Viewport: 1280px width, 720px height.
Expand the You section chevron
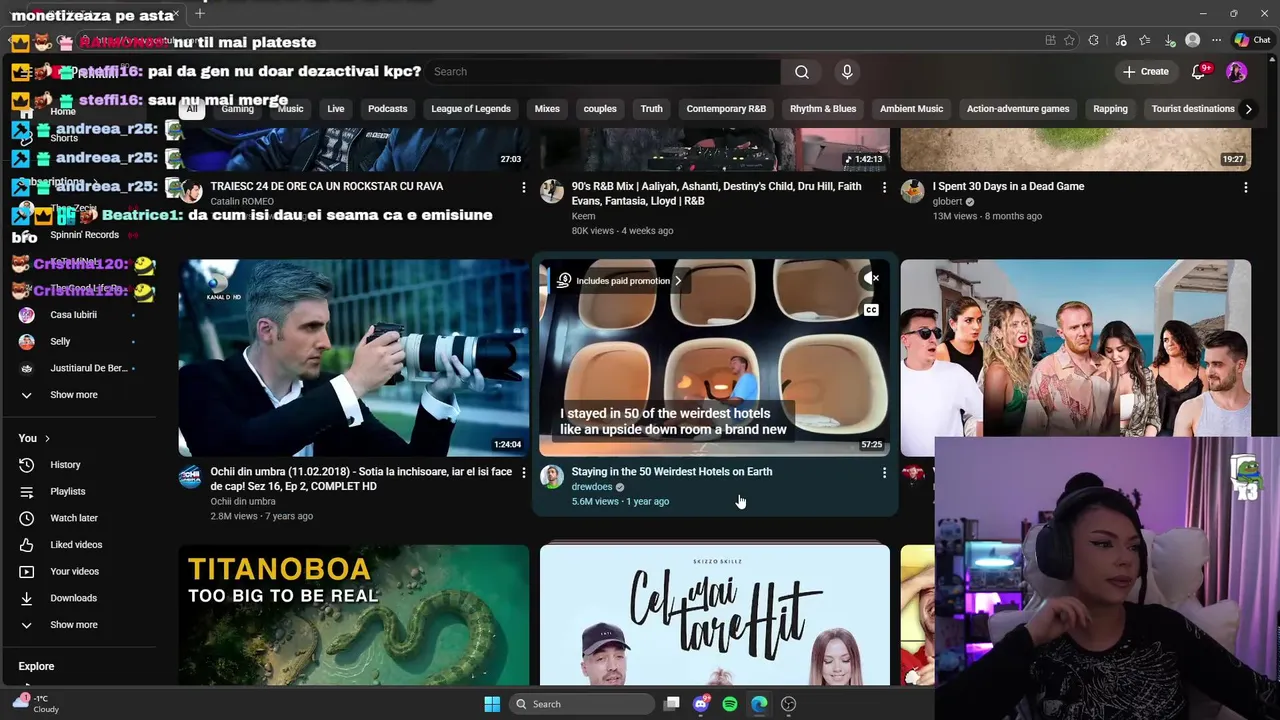pos(47,439)
